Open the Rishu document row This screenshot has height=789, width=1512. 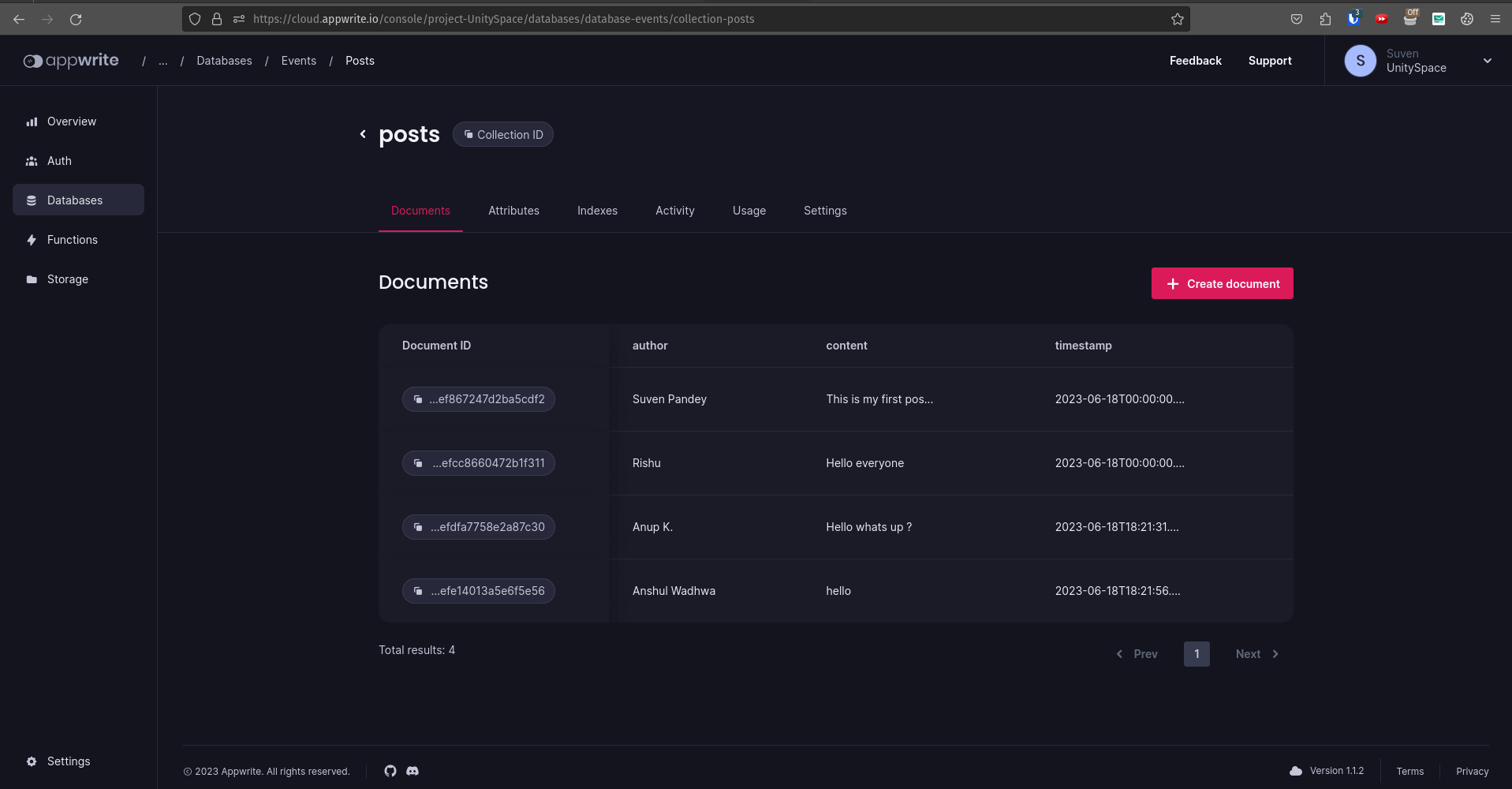(864, 463)
